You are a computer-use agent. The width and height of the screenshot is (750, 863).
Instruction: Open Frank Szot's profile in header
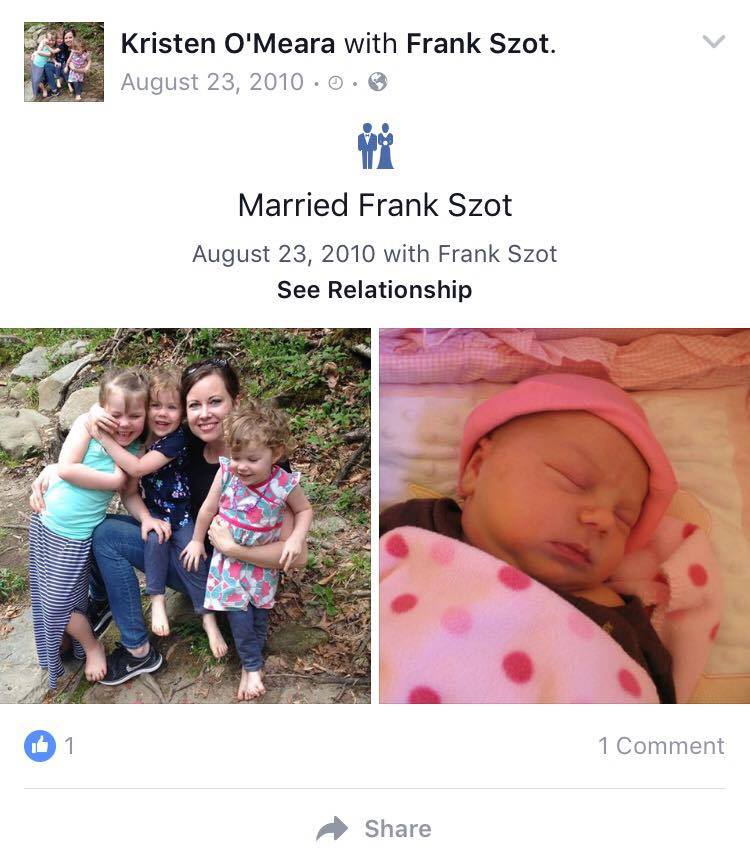[478, 43]
